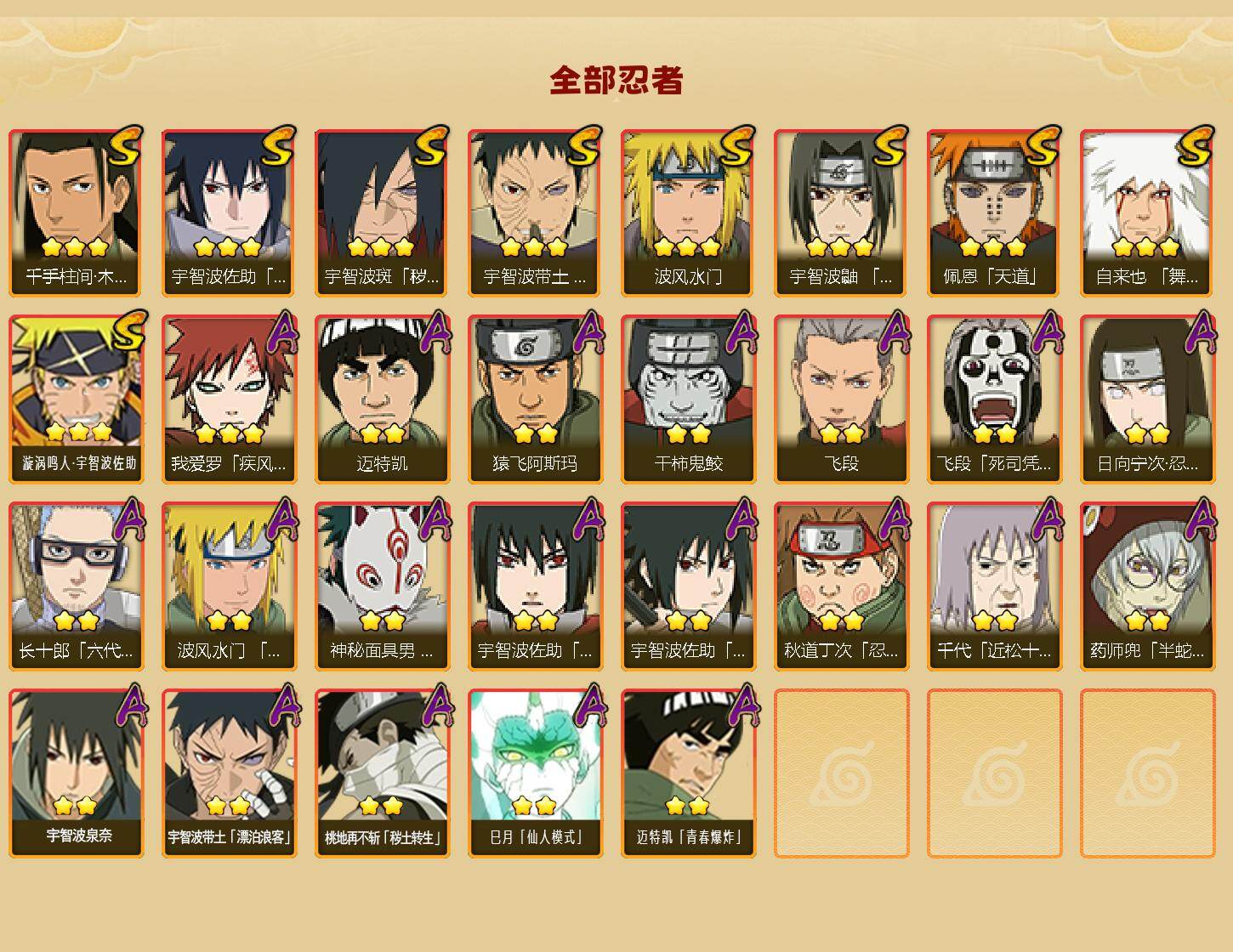Pick the 巳月「仙人模式」 character card
This screenshot has height=952, width=1233.
[x=535, y=773]
